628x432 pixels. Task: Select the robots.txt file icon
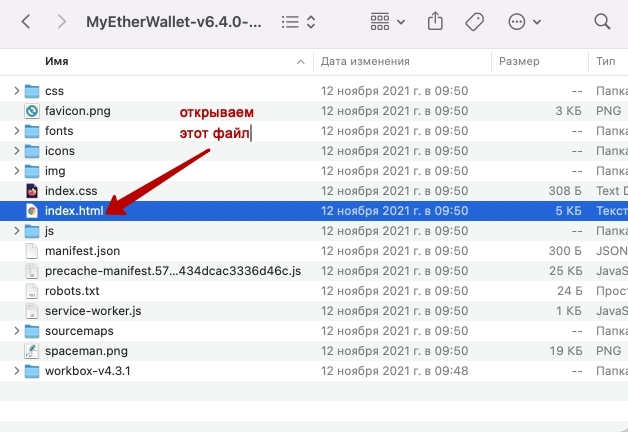32,291
